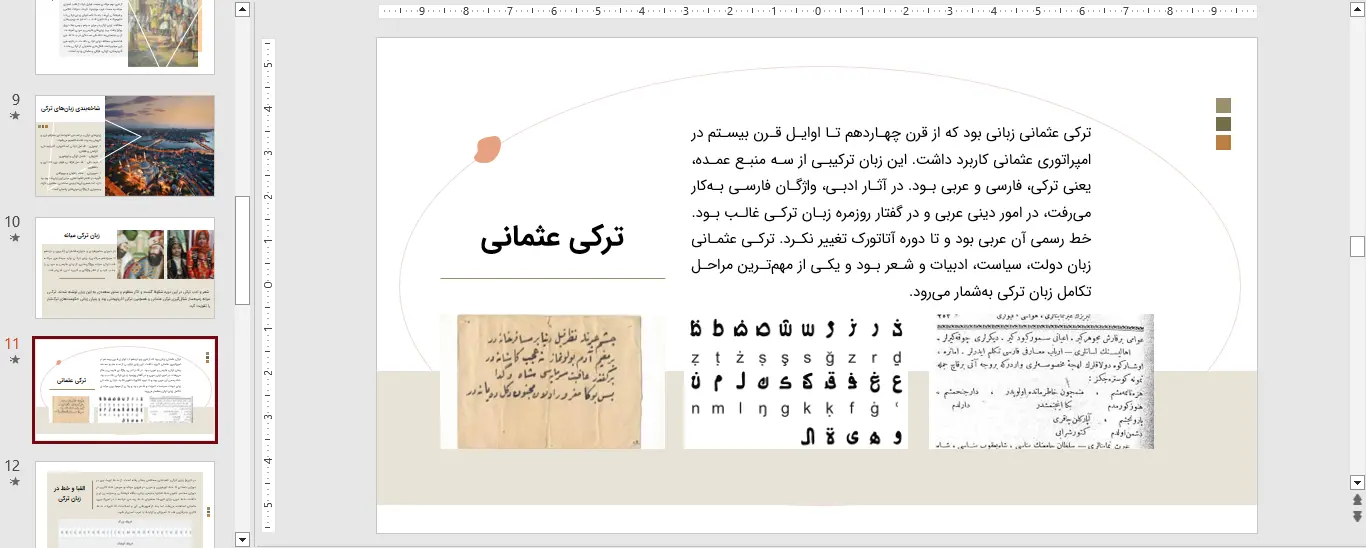
Task: Select slide 9 thumbnail with city photo
Action: coord(125,146)
